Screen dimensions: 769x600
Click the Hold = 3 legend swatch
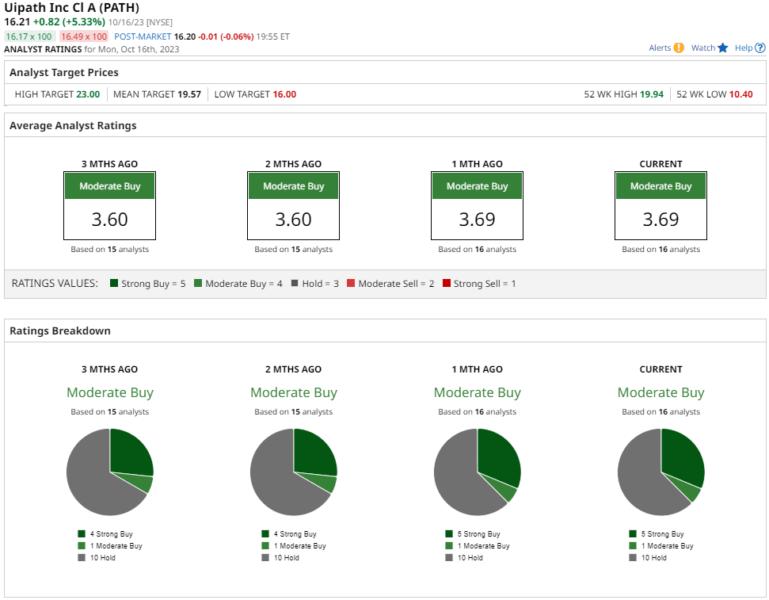coord(295,283)
